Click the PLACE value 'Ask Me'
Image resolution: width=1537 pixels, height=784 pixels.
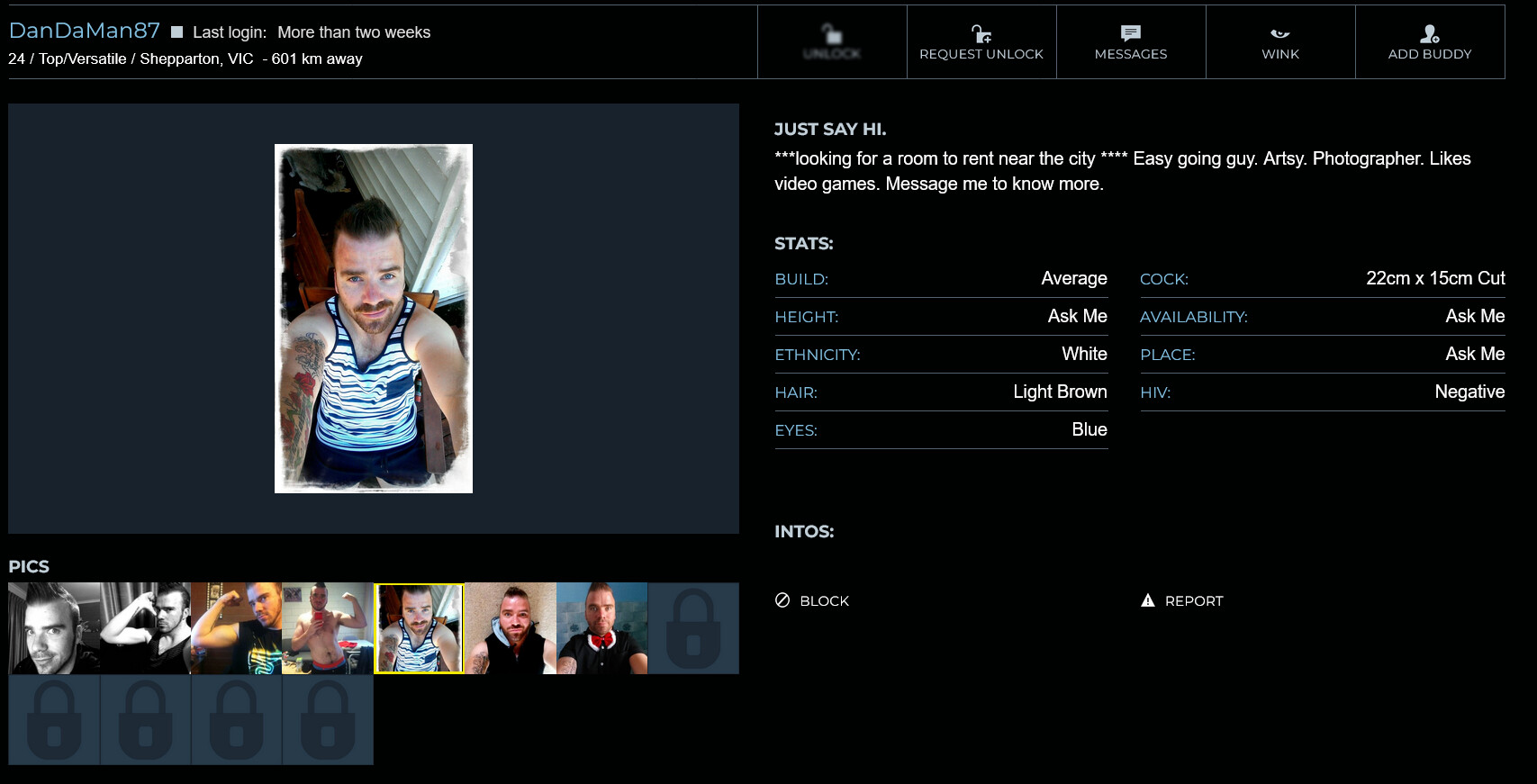(1475, 354)
